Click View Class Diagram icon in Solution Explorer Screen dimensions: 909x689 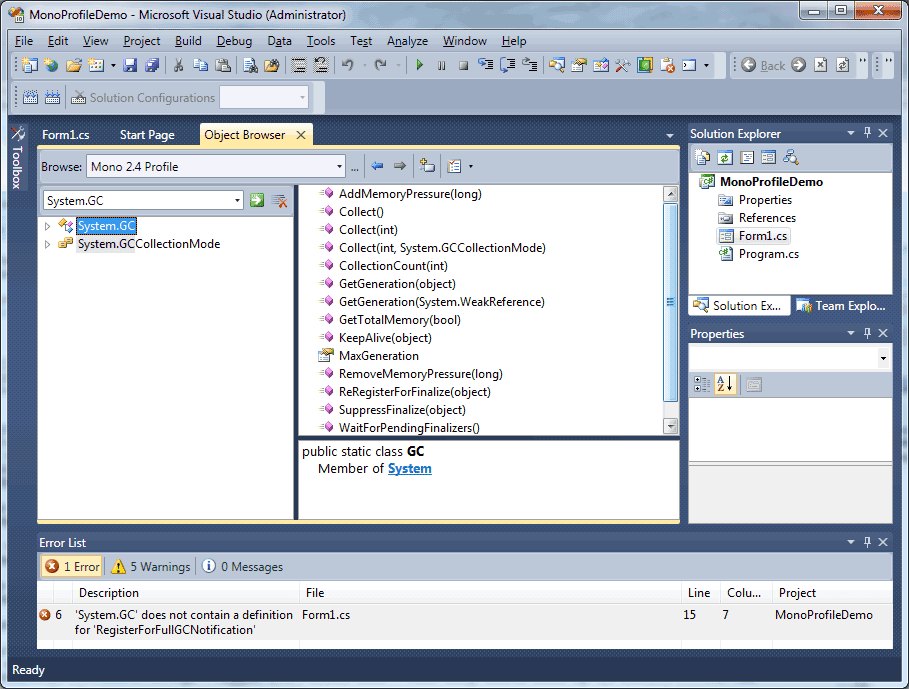pyautogui.click(x=791, y=157)
